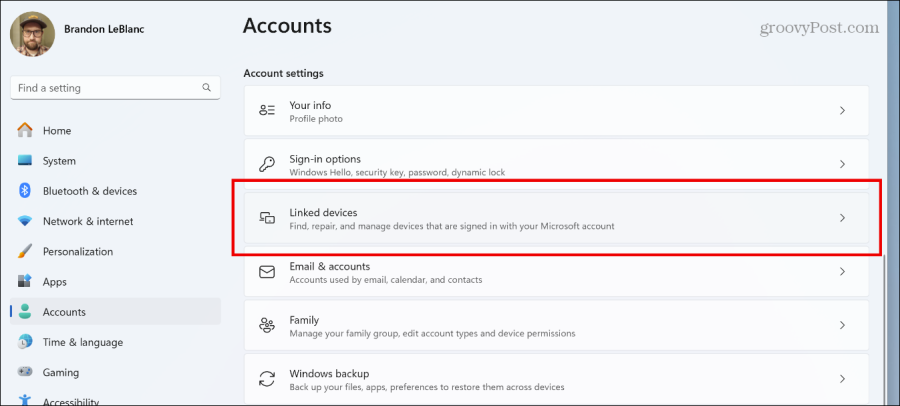900x406 pixels.
Task: Click the Accounts person icon in sidebar
Action: pyautogui.click(x=25, y=312)
